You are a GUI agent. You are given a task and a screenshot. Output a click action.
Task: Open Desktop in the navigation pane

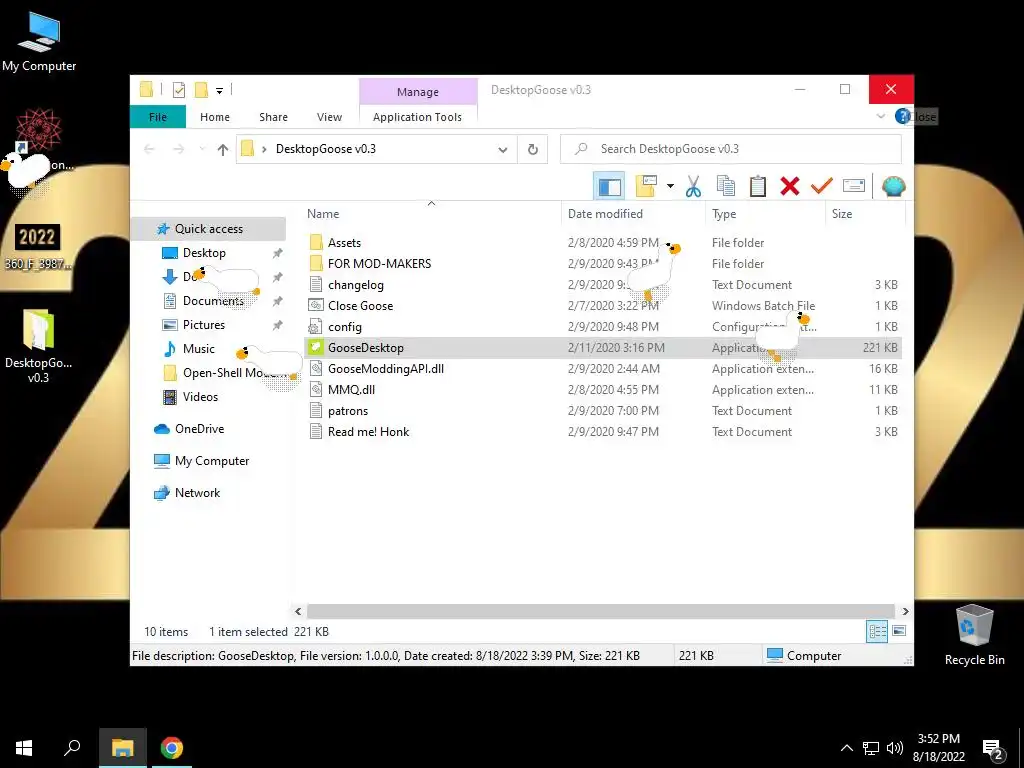click(x=204, y=253)
